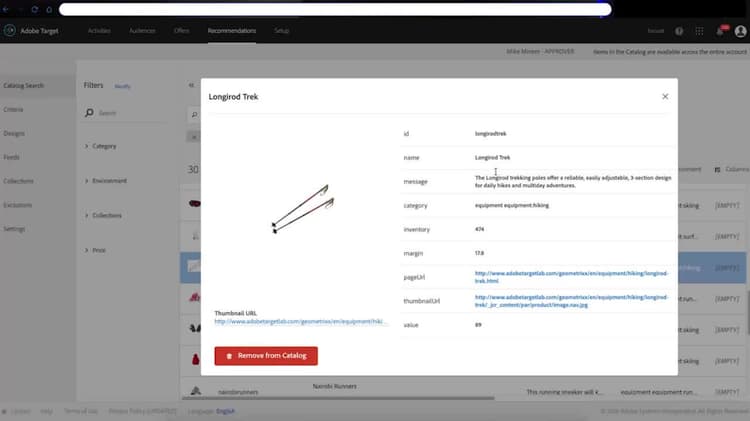Click the browser home icon
This screenshot has height=421, width=750.
tap(49, 9)
